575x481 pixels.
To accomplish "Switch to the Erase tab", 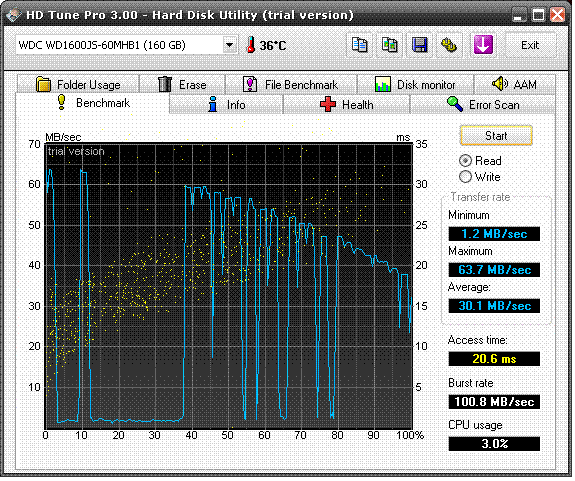I will pos(182,84).
